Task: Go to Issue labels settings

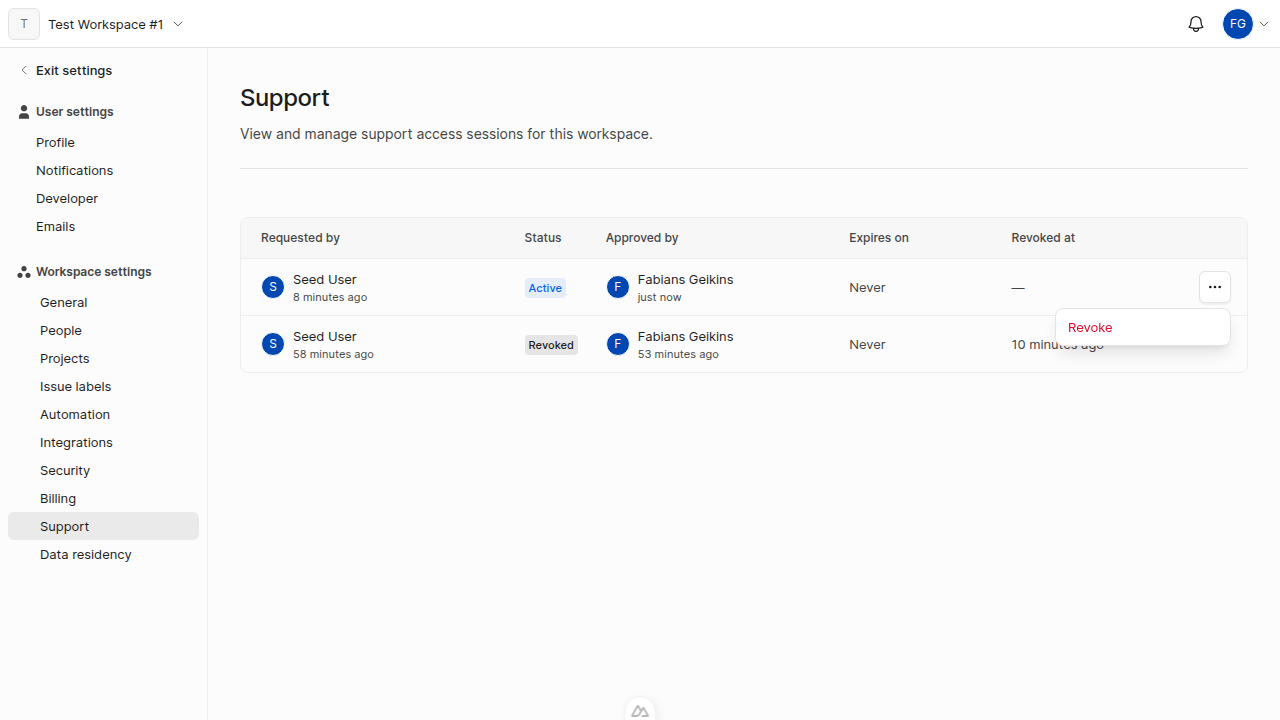Action: coord(75,386)
